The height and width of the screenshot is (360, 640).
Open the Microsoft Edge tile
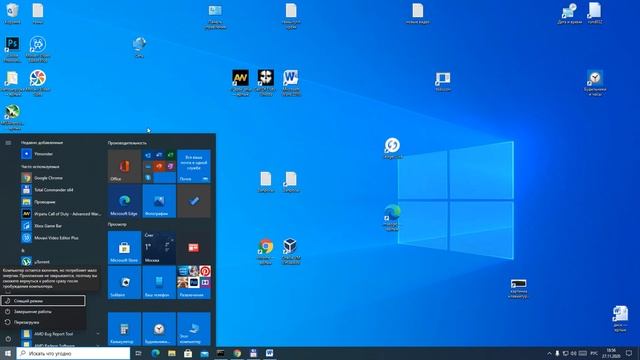click(124, 201)
